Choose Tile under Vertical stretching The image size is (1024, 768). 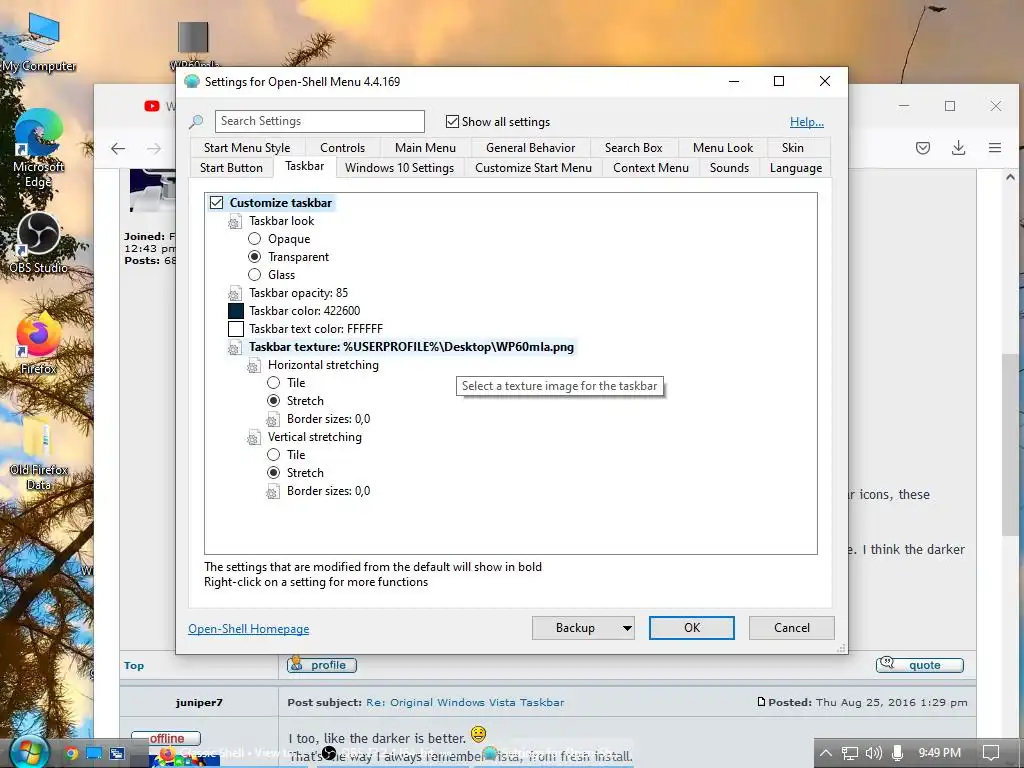coord(274,455)
